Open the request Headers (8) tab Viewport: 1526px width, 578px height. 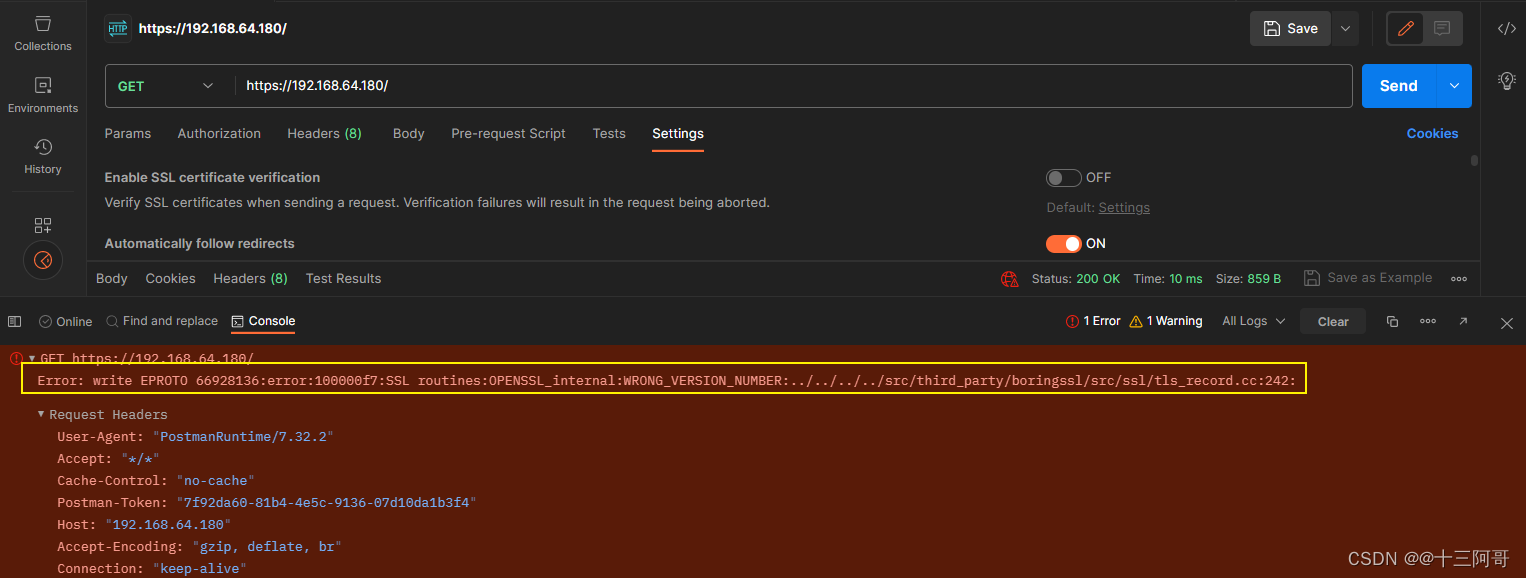point(324,133)
